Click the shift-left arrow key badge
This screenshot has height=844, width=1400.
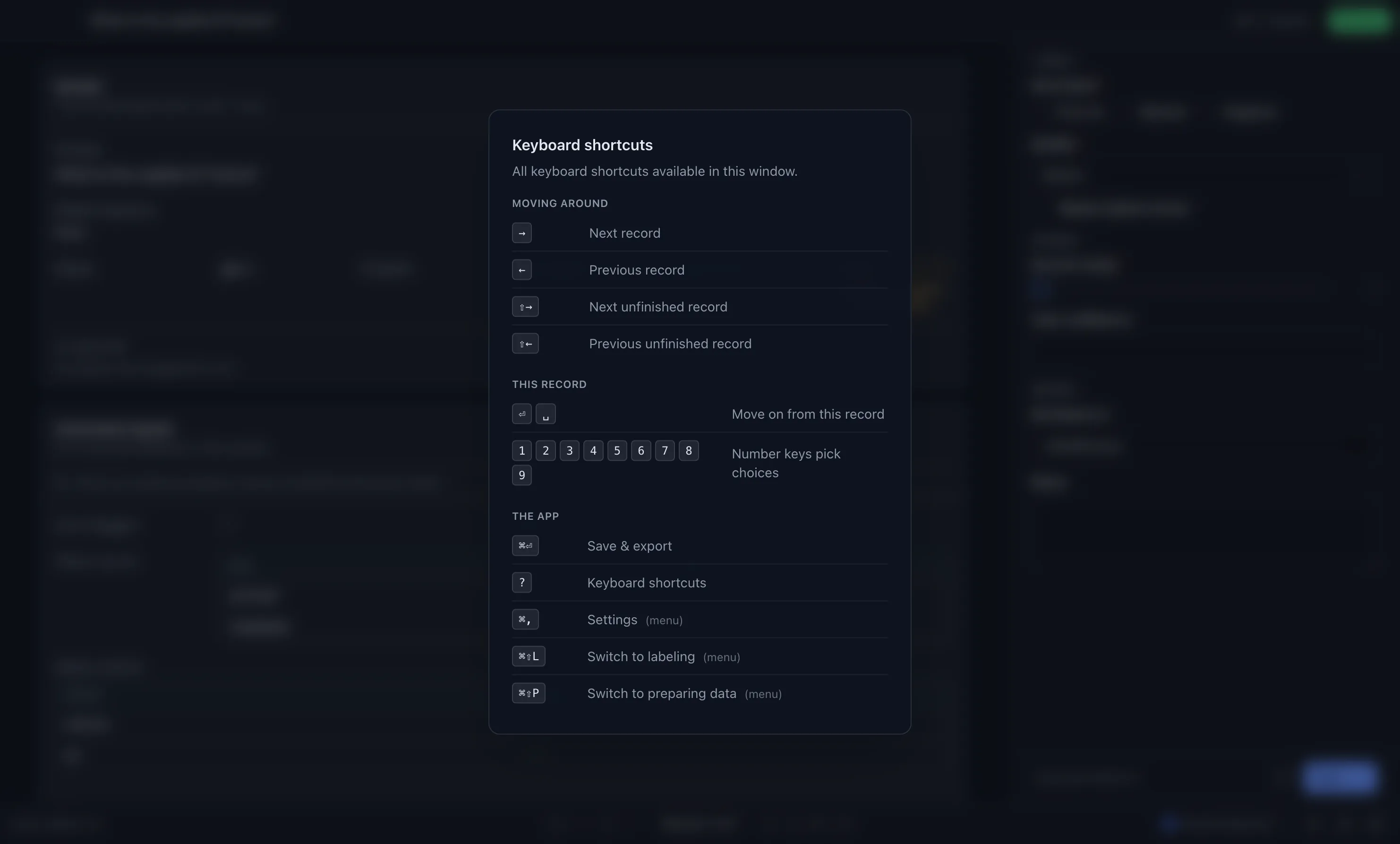(x=525, y=344)
